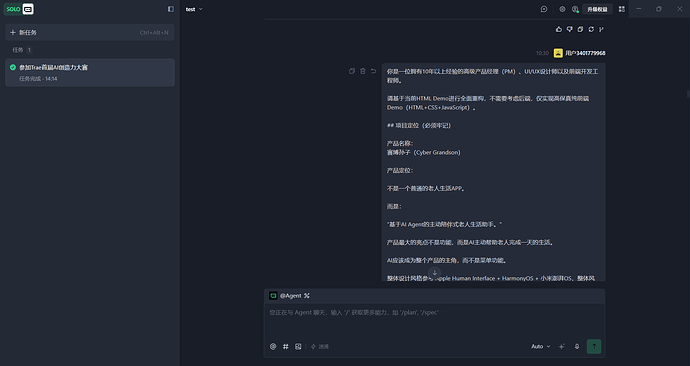Click the @Agent chip icon
The width and height of the screenshot is (690, 366).
(x=273, y=296)
